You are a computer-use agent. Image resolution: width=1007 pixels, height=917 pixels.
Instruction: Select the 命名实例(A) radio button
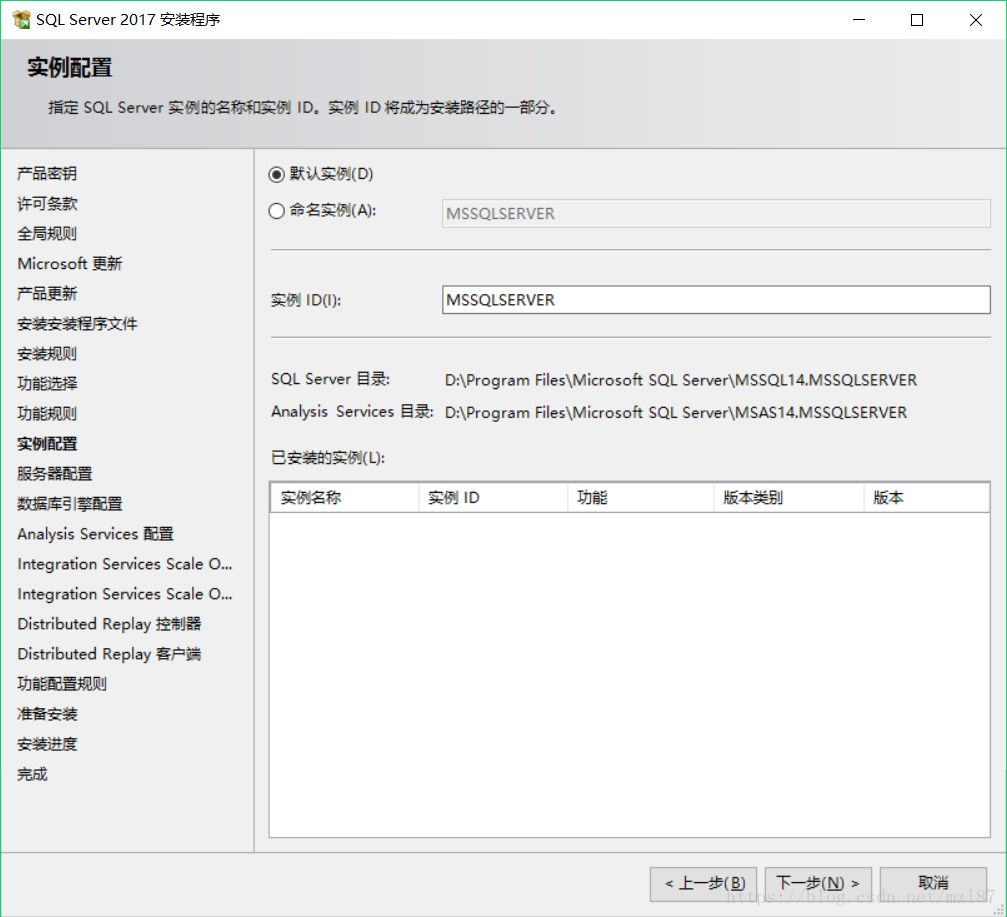tap(276, 211)
